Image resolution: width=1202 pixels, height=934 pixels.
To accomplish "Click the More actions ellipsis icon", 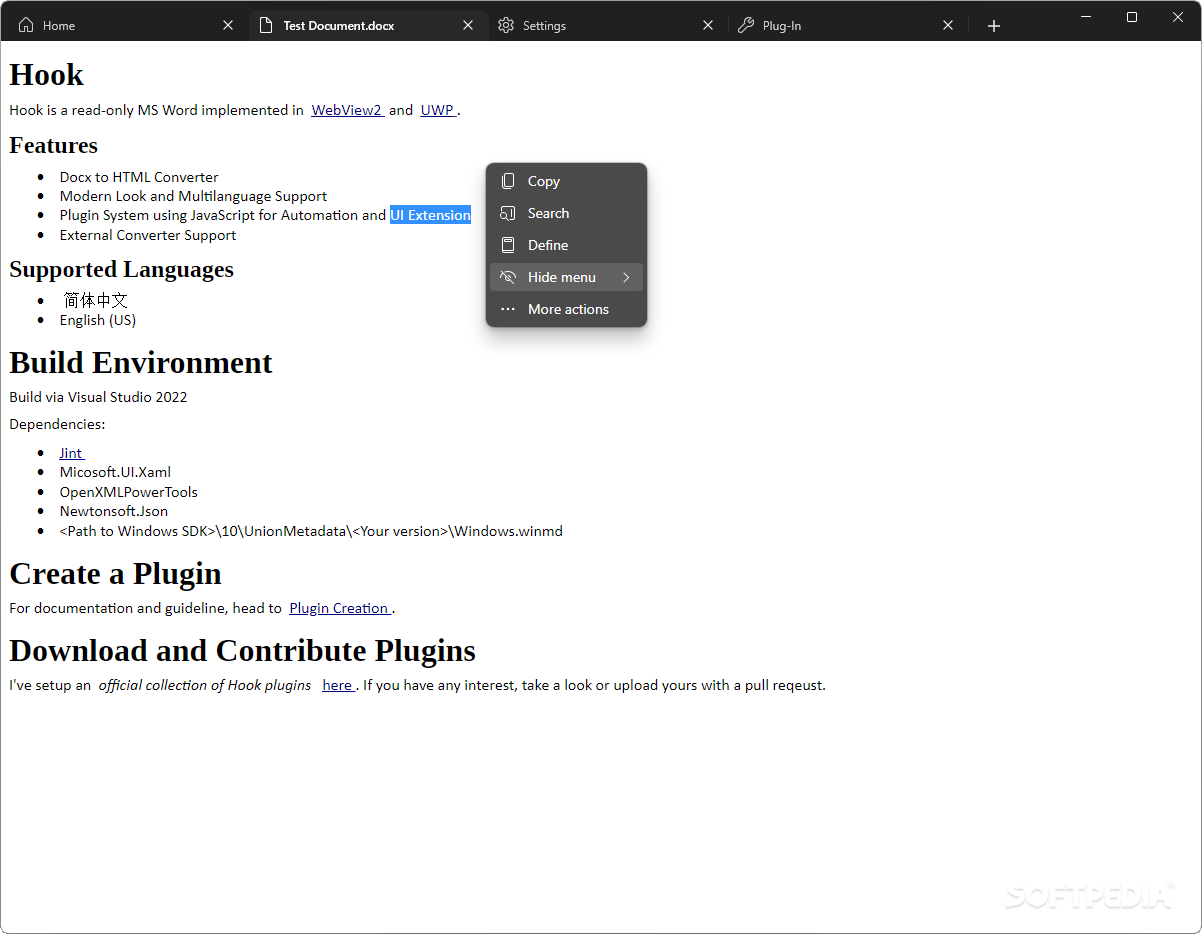I will pos(508,309).
